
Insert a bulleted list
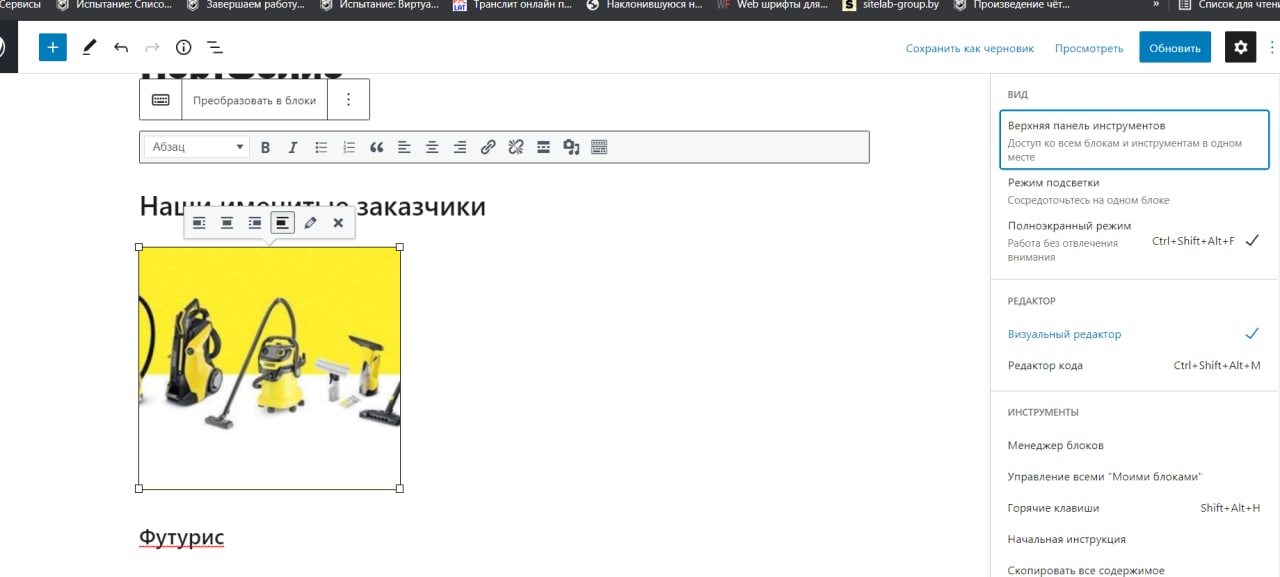[321, 147]
